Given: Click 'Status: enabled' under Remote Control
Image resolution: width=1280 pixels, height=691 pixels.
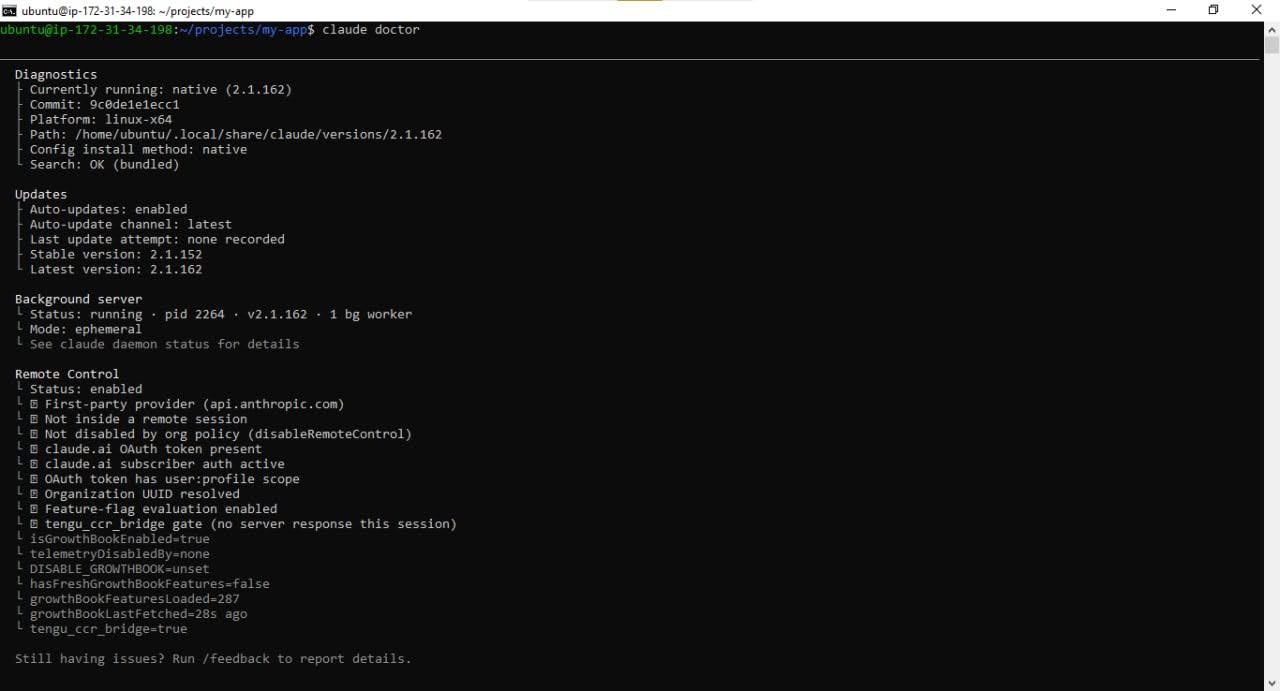Looking at the screenshot, I should pyautogui.click(x=85, y=390).
